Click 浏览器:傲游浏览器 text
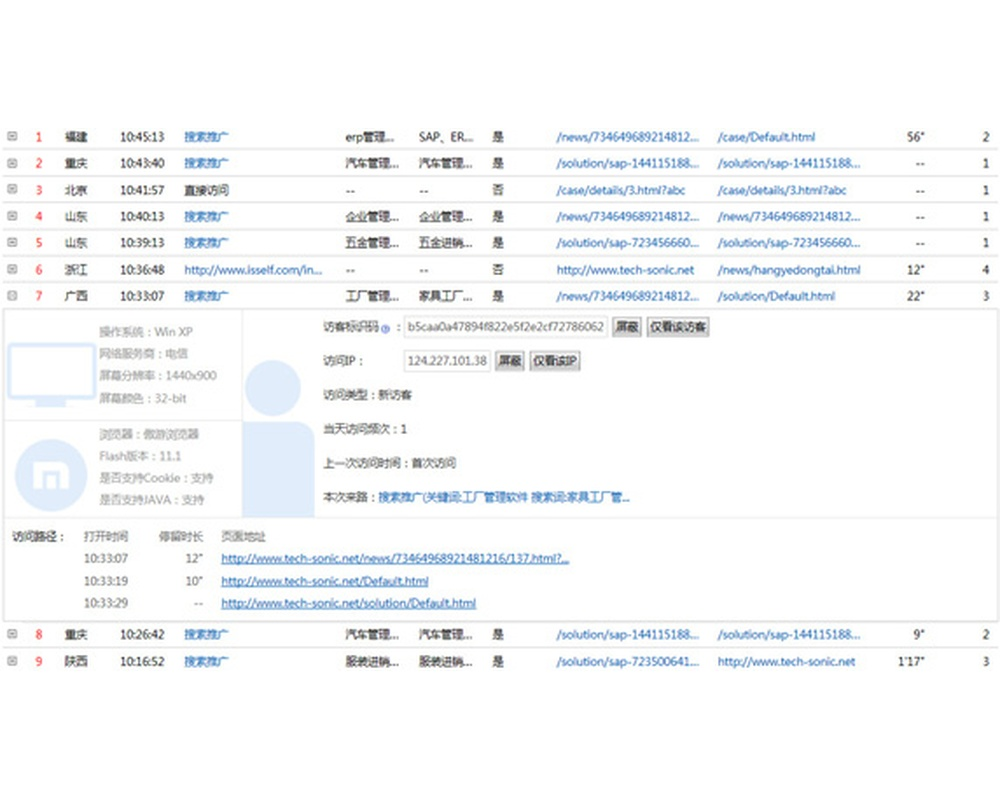1000x800 pixels. [x=149, y=434]
